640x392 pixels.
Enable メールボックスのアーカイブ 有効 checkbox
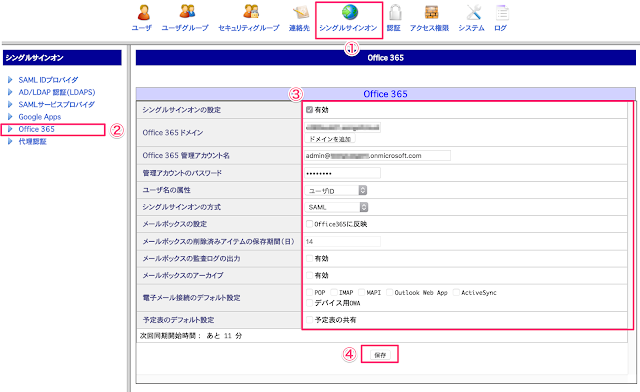pos(309,275)
